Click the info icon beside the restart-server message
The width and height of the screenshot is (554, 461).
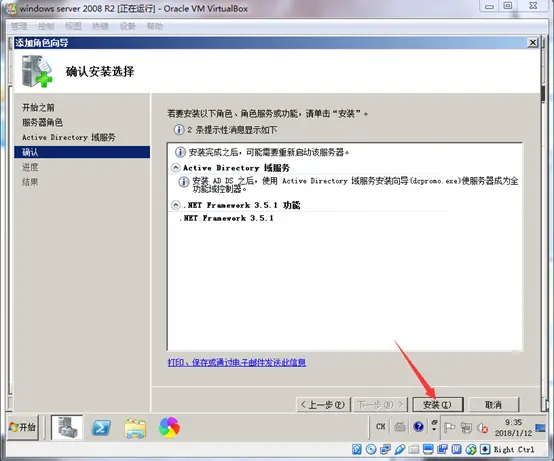coord(180,152)
